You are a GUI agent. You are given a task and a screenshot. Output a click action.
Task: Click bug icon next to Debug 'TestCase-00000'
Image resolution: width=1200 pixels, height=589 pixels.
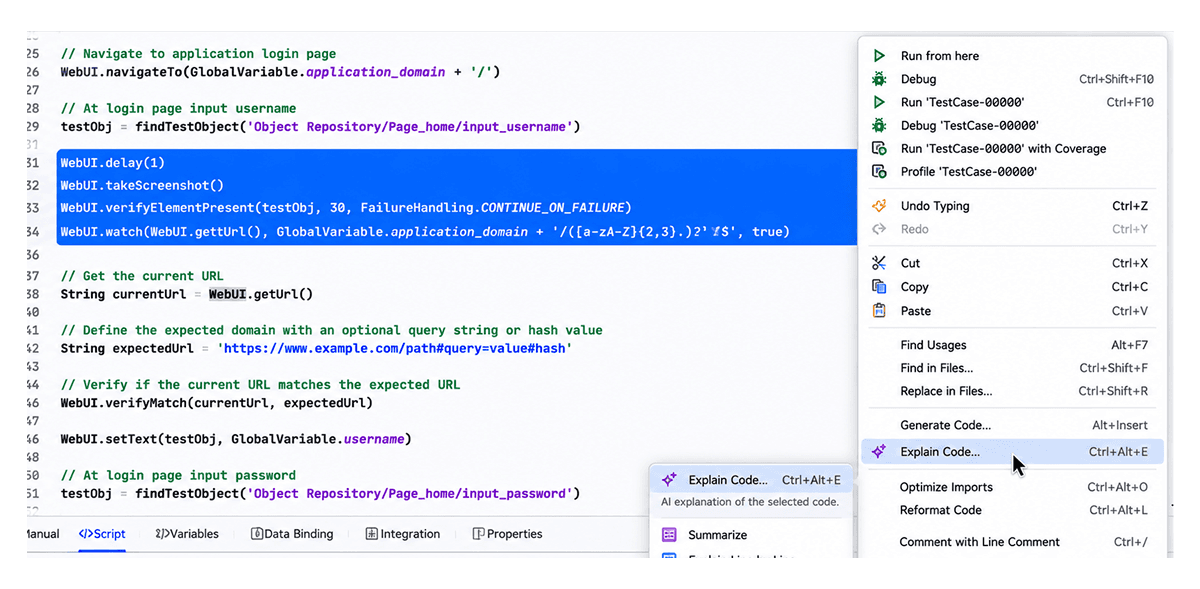coord(879,125)
